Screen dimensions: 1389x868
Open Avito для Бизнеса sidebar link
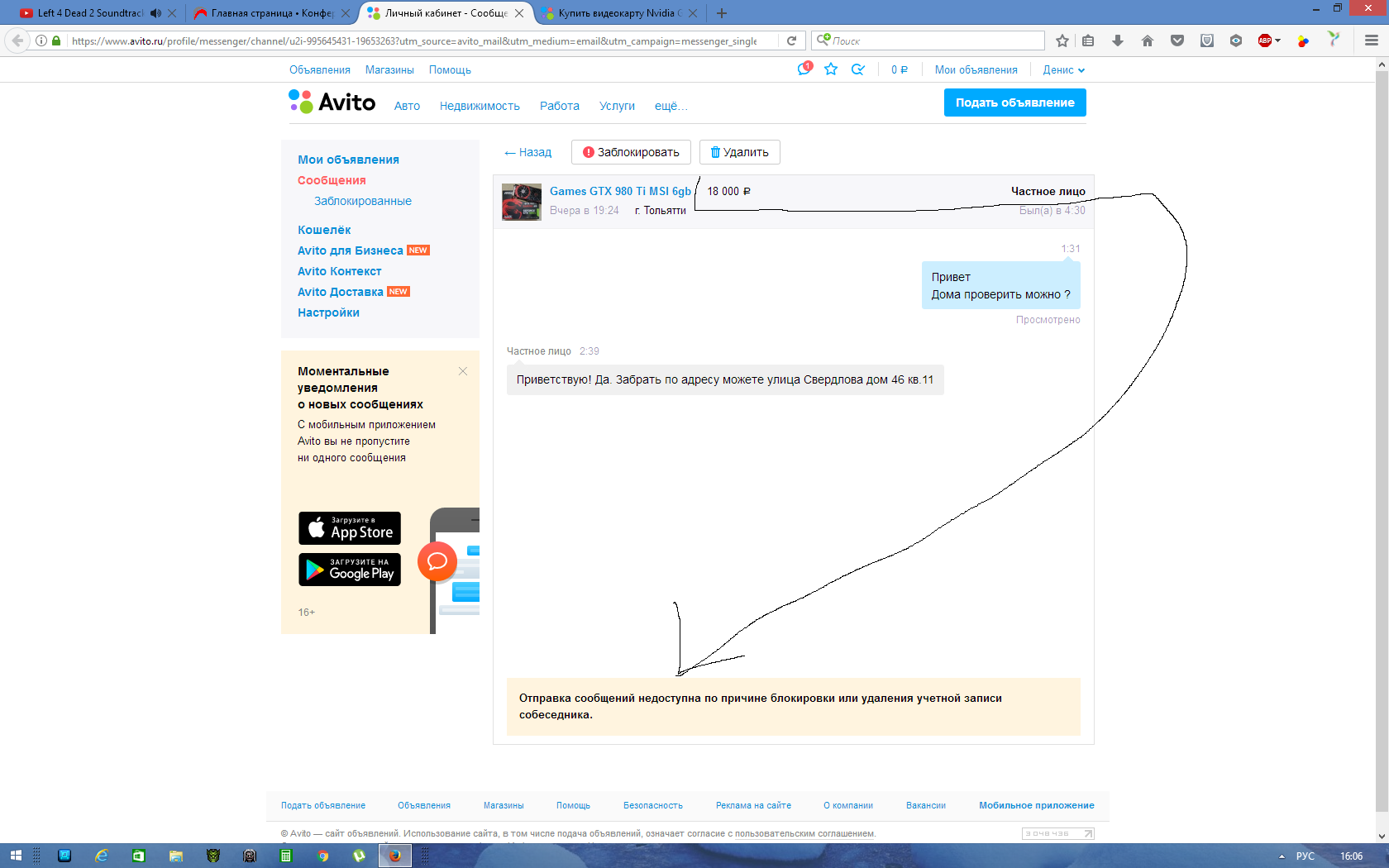[x=351, y=250]
